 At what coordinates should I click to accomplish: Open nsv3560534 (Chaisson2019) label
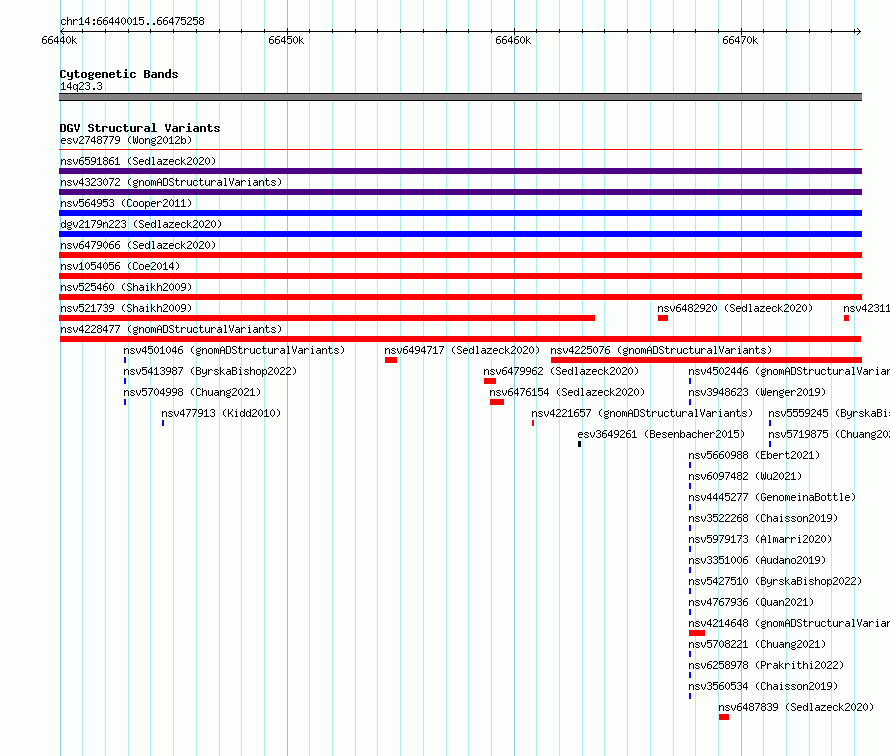763,686
